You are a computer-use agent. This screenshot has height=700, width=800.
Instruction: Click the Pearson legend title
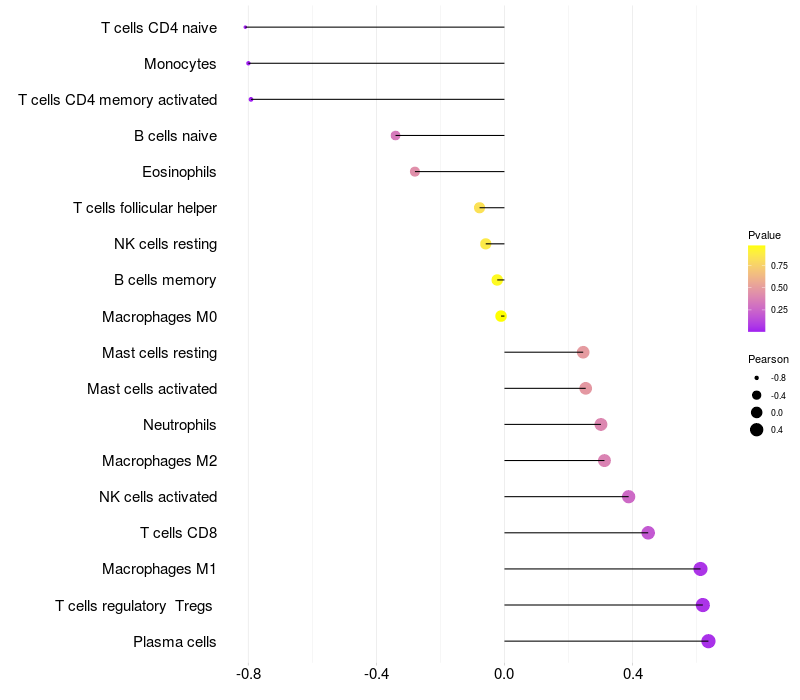pos(768,359)
